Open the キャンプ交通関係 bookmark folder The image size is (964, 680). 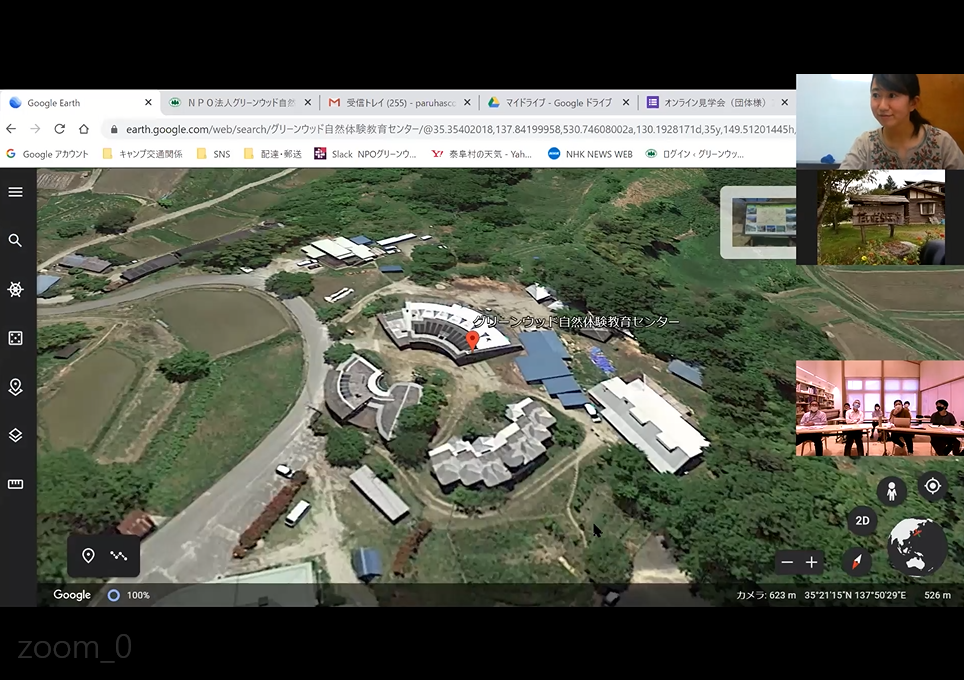click(143, 154)
